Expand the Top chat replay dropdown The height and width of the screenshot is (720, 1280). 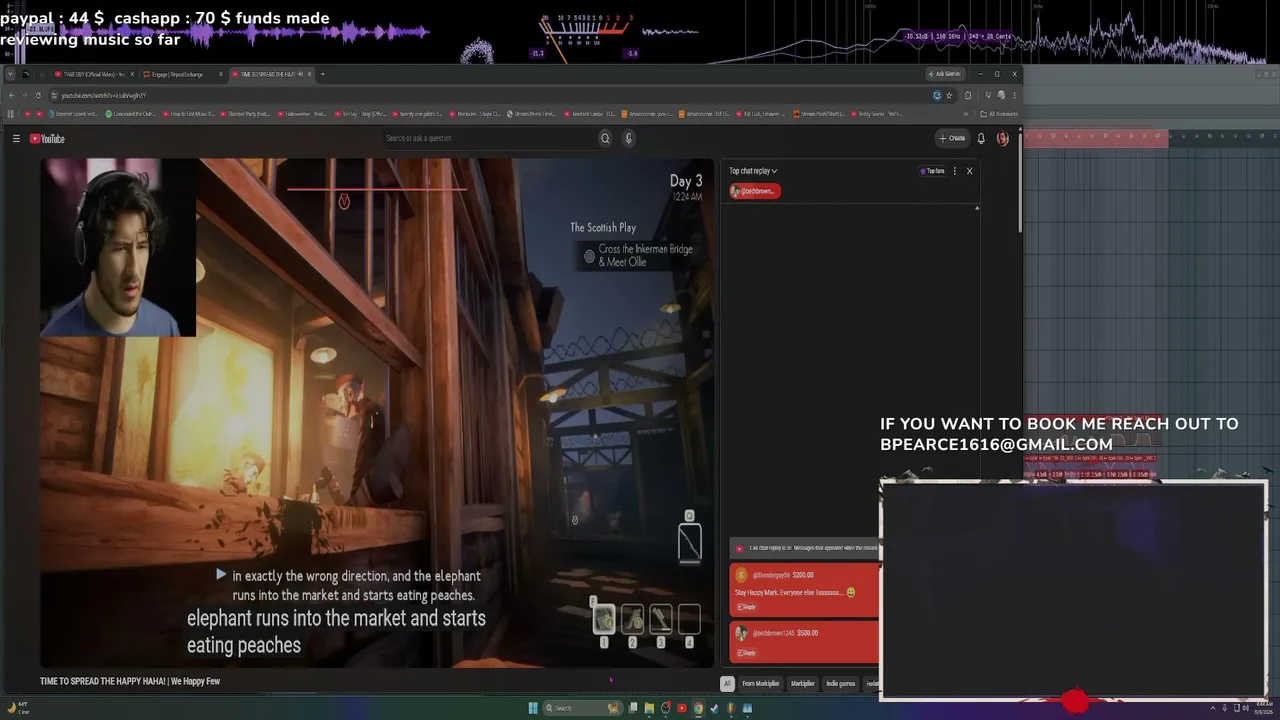tap(753, 171)
